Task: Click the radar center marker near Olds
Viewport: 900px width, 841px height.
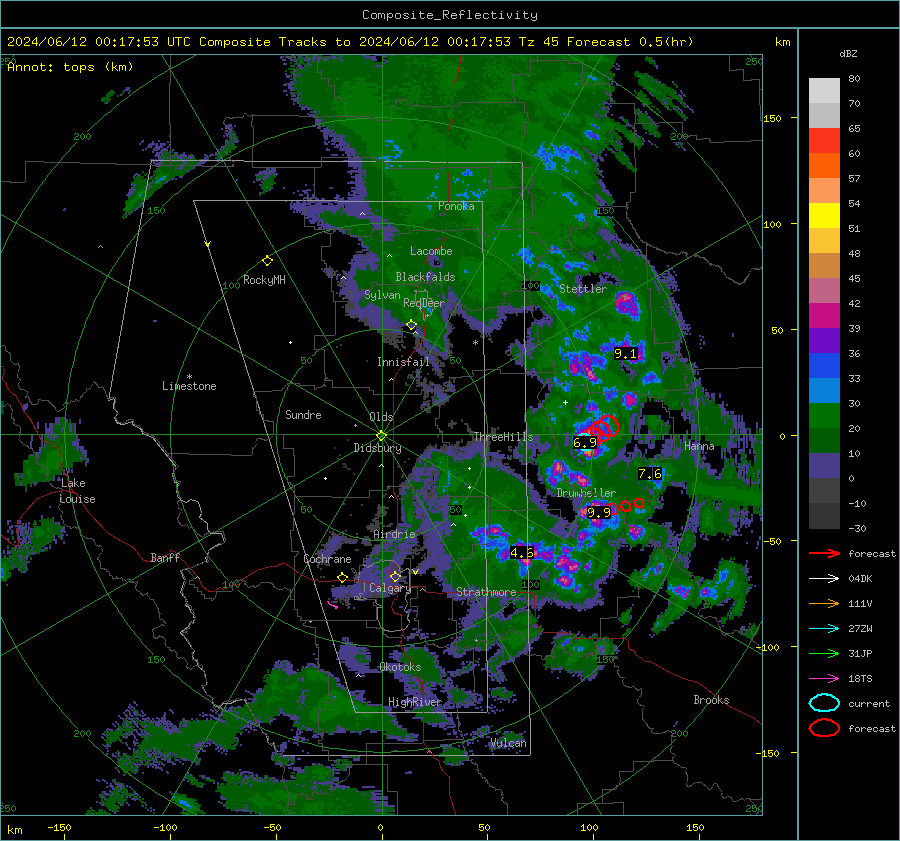Action: click(x=381, y=436)
